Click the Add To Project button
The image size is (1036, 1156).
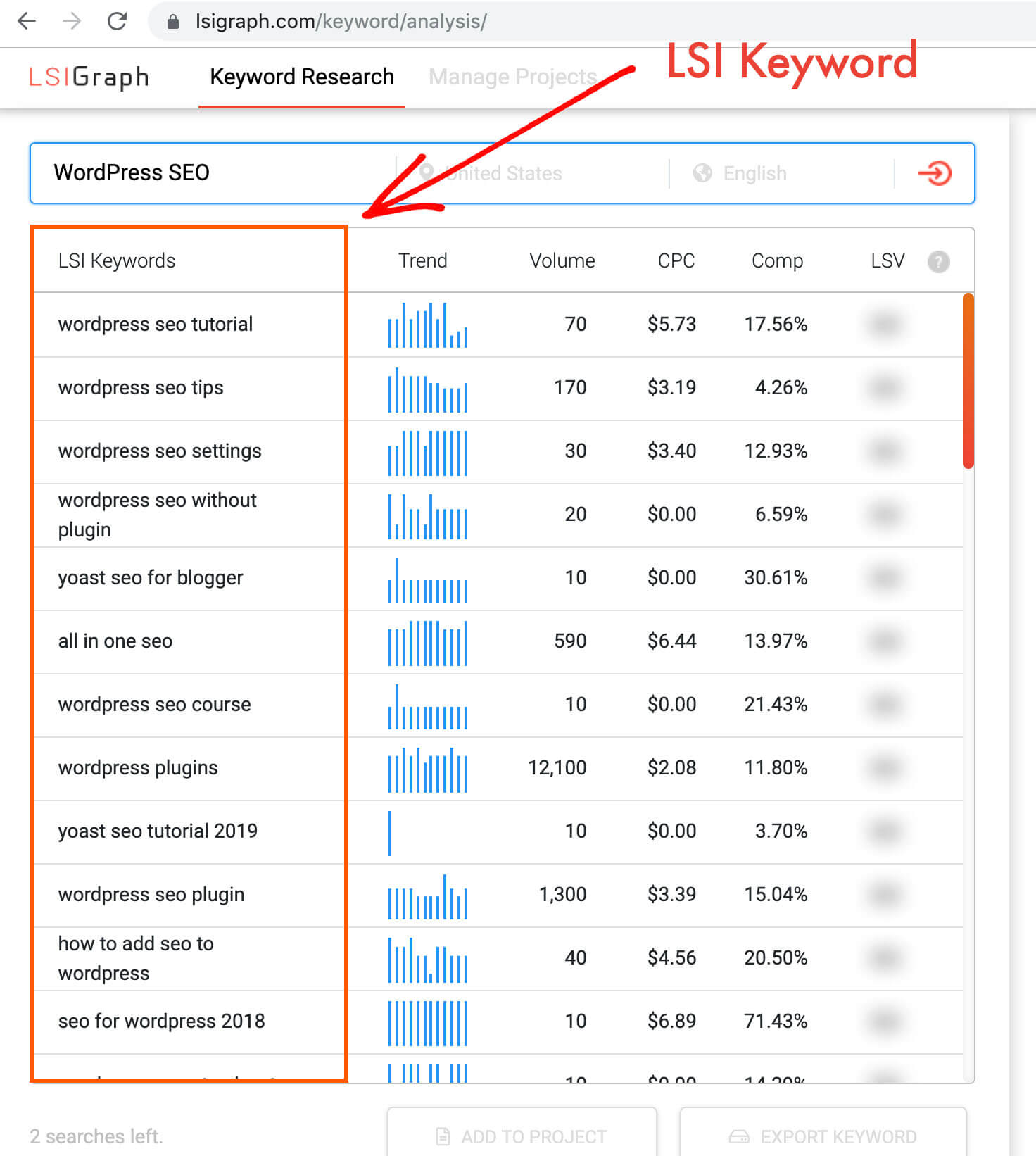tap(522, 1133)
